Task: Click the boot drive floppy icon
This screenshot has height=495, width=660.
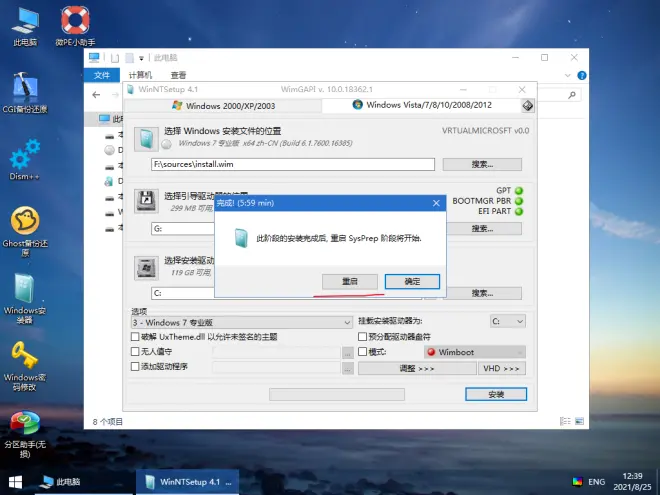Action: click(x=146, y=201)
